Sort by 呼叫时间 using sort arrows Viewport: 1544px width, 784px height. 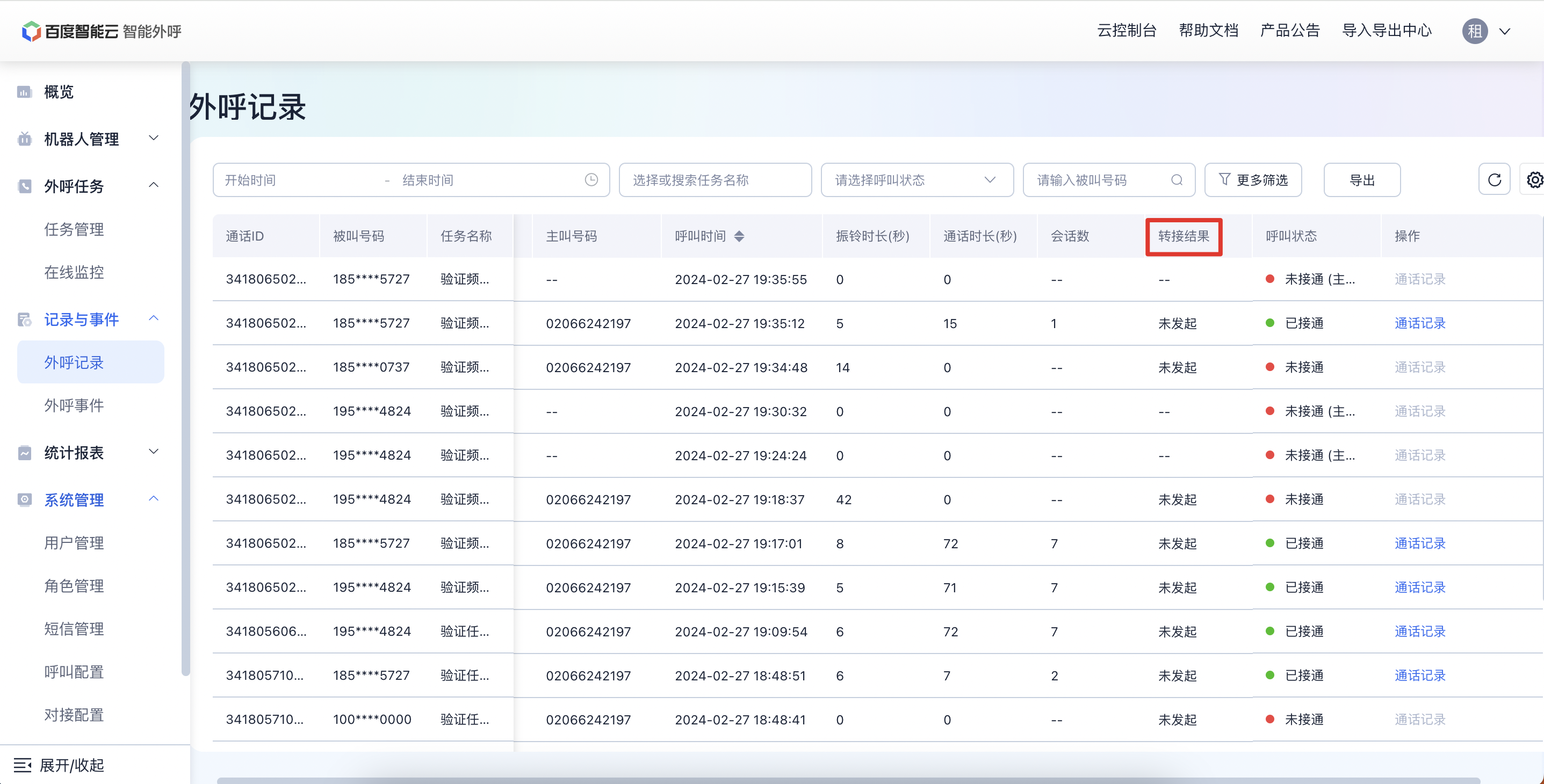point(739,236)
